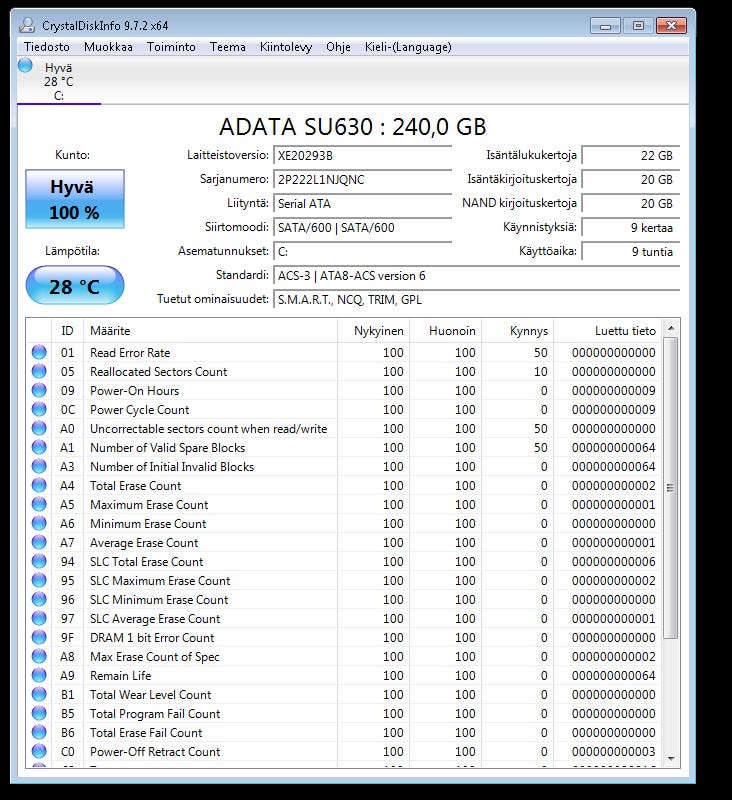The image size is (732, 800).
Task: Open the Tiedosto menu
Action: [47, 47]
